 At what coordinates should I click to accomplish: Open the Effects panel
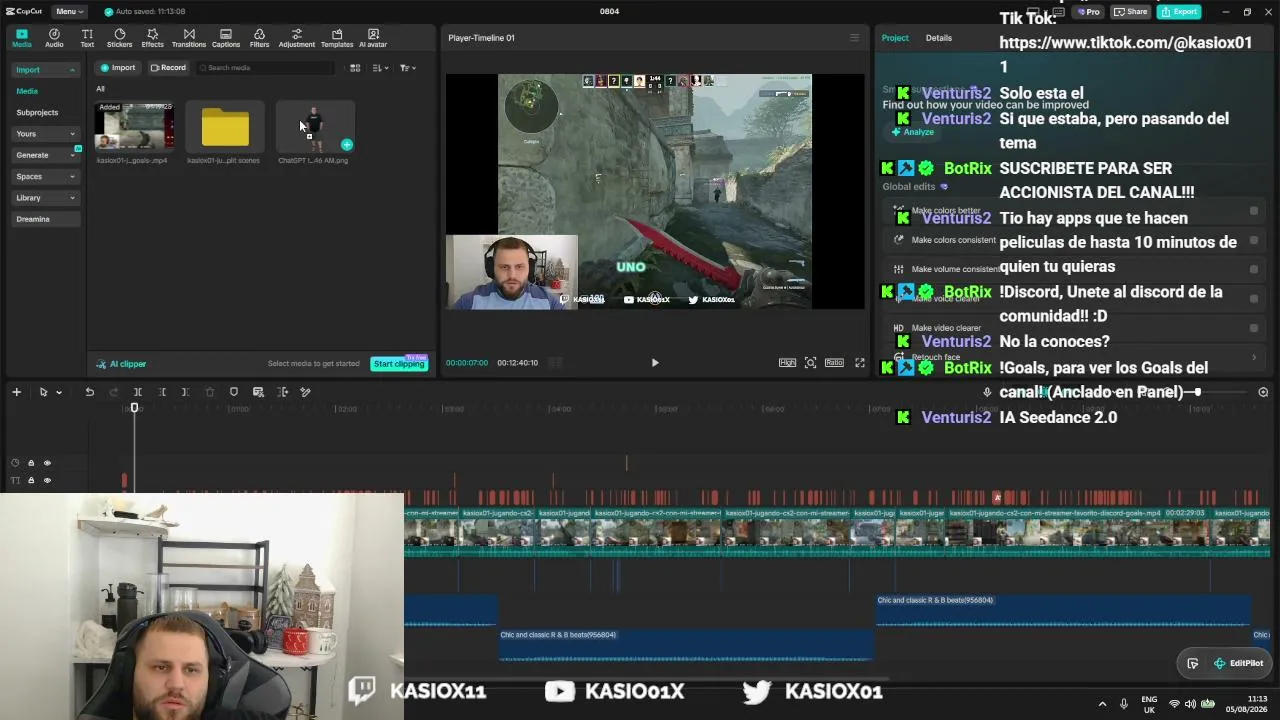152,38
